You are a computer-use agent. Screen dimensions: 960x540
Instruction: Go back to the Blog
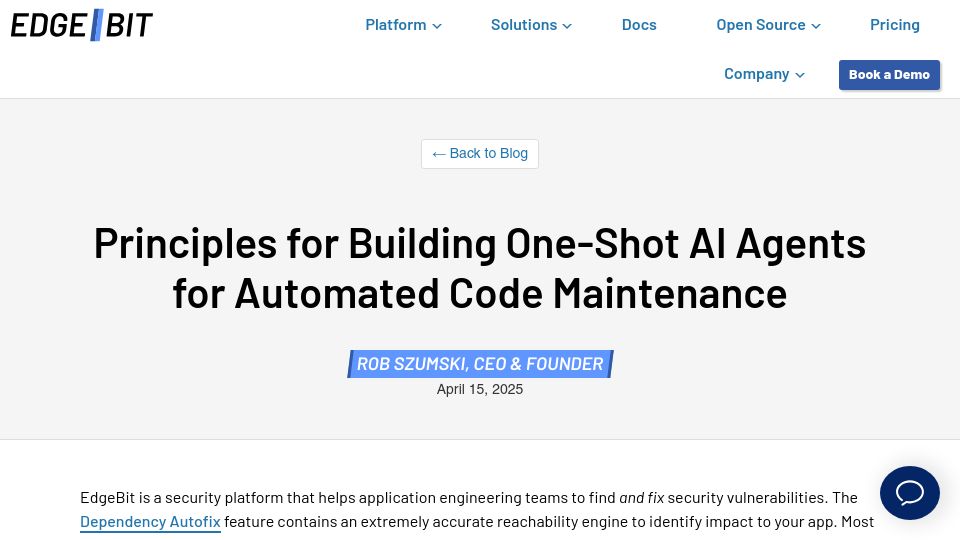coord(479,154)
